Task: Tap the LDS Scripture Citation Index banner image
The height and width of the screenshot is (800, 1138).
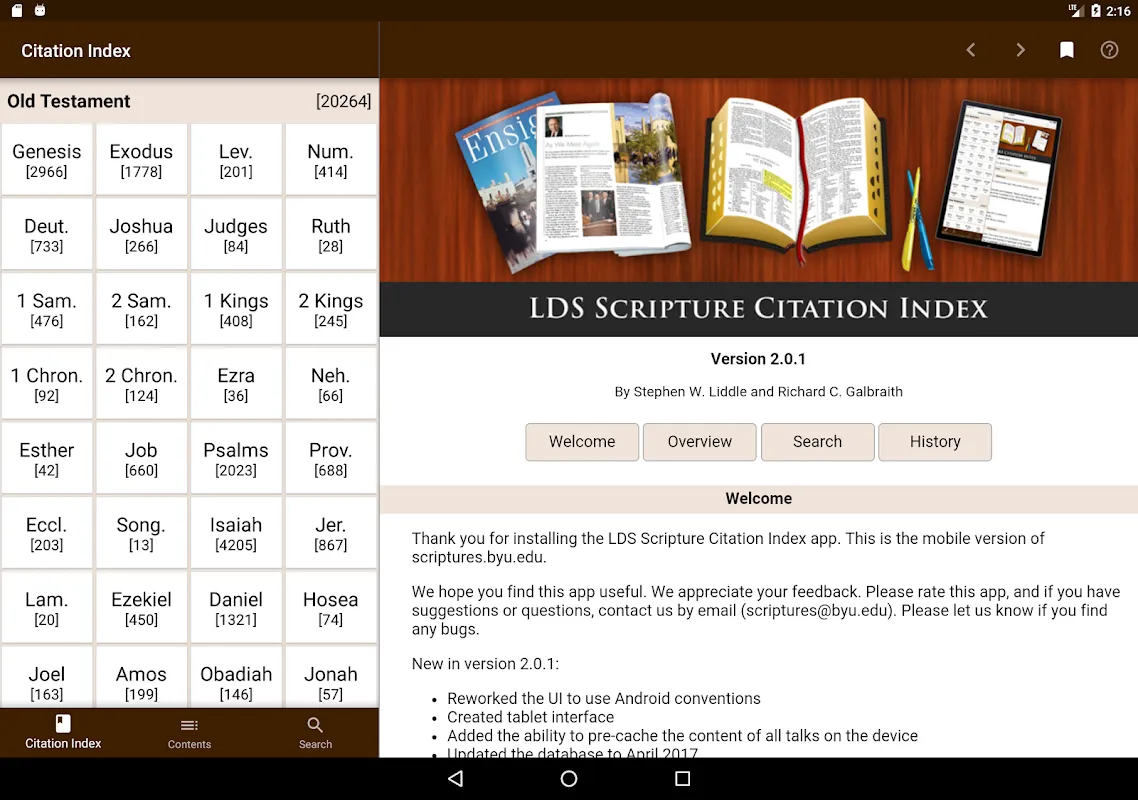Action: (758, 208)
